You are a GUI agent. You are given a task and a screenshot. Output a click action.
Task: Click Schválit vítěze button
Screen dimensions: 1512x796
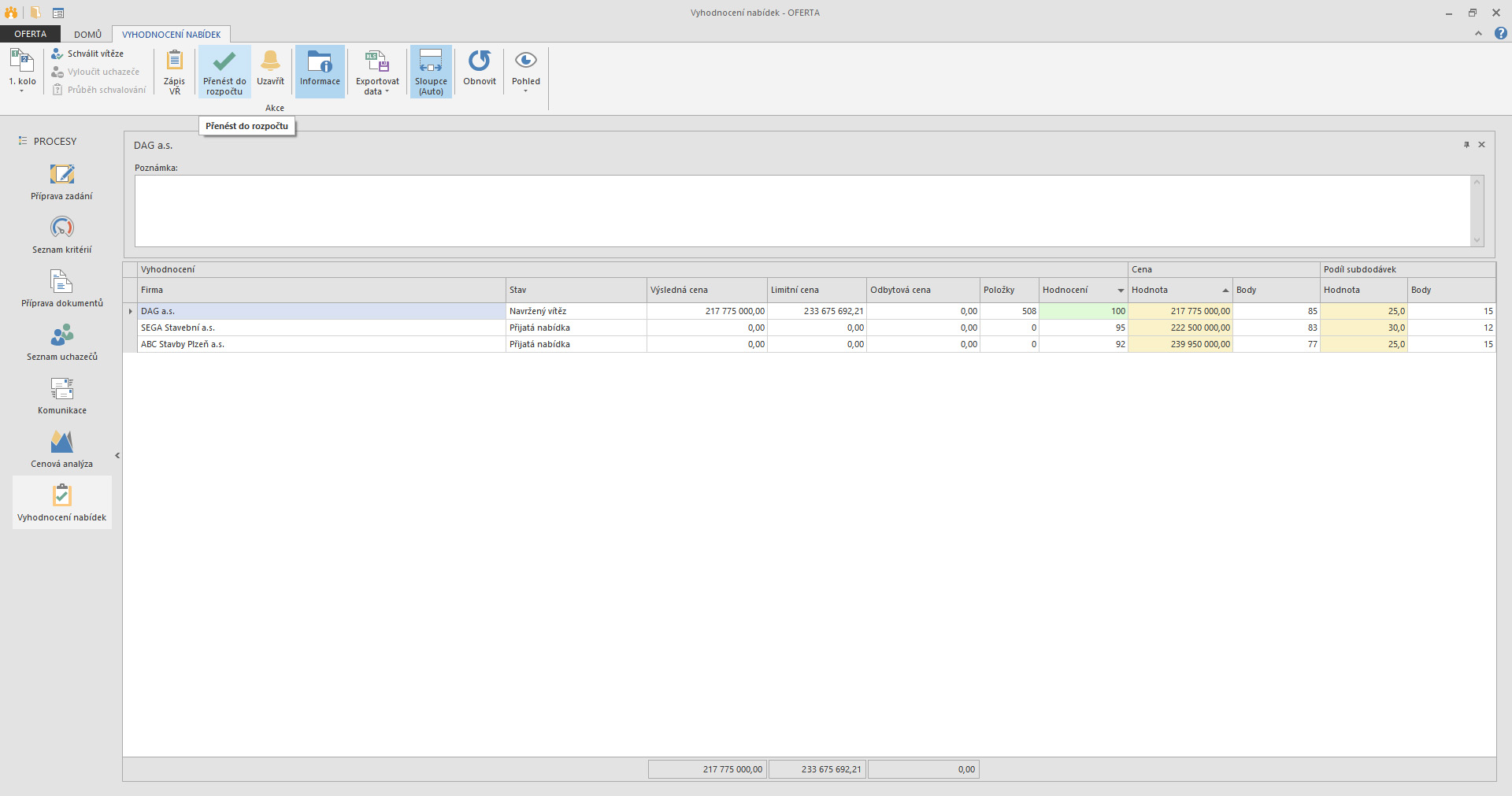88,54
